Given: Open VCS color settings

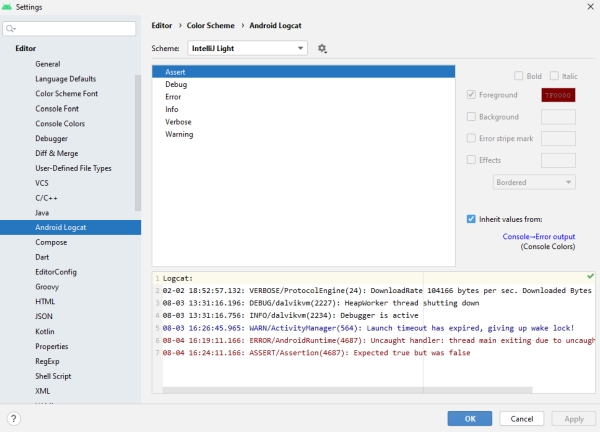Looking at the screenshot, I should click(x=42, y=183).
